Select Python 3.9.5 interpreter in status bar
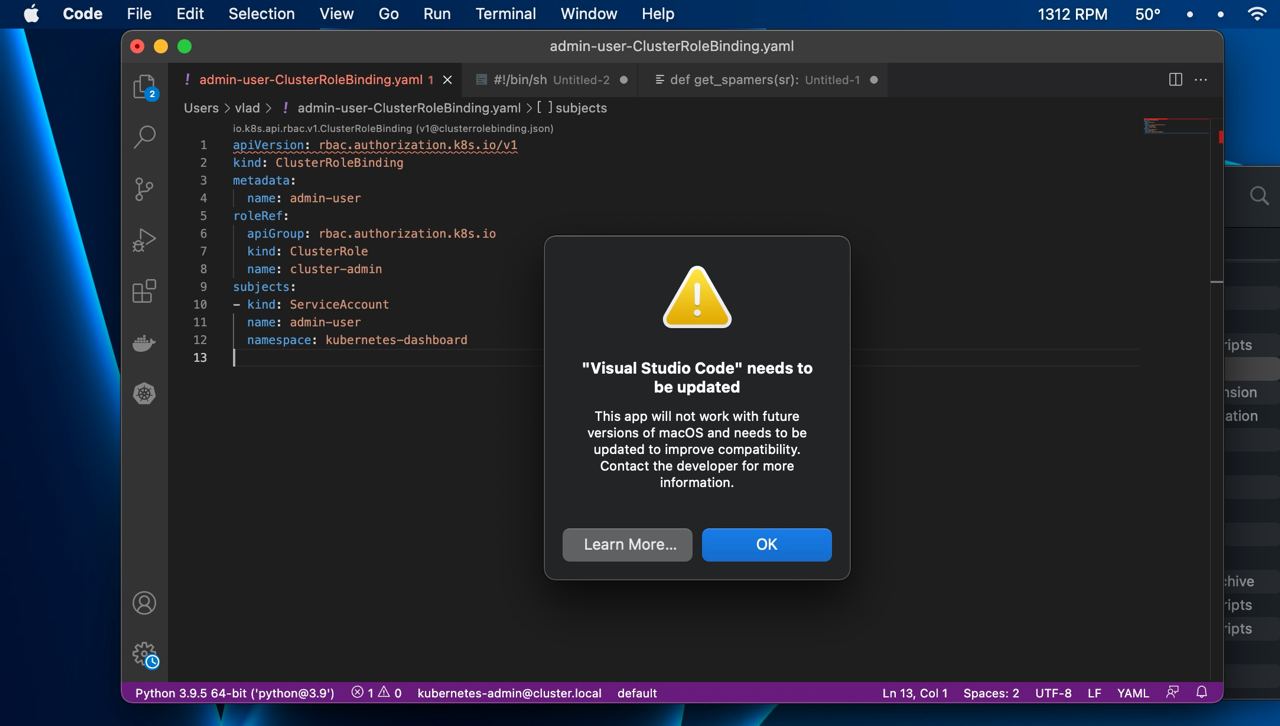Image resolution: width=1280 pixels, height=726 pixels. tap(235, 693)
